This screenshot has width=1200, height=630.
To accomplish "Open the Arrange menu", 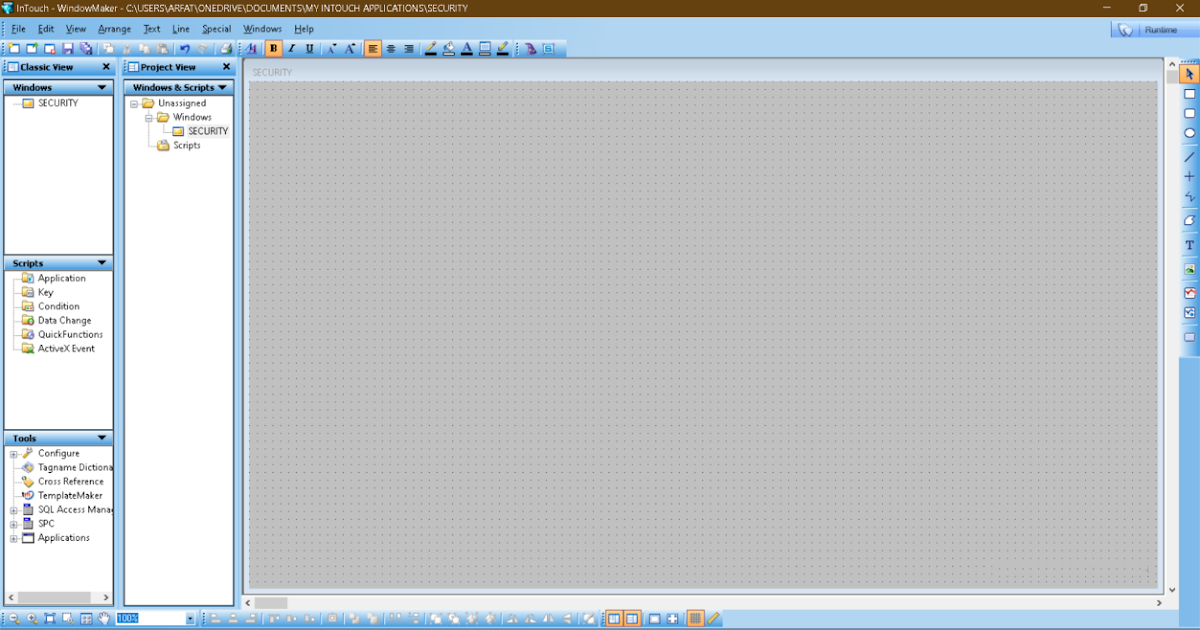I will [114, 29].
